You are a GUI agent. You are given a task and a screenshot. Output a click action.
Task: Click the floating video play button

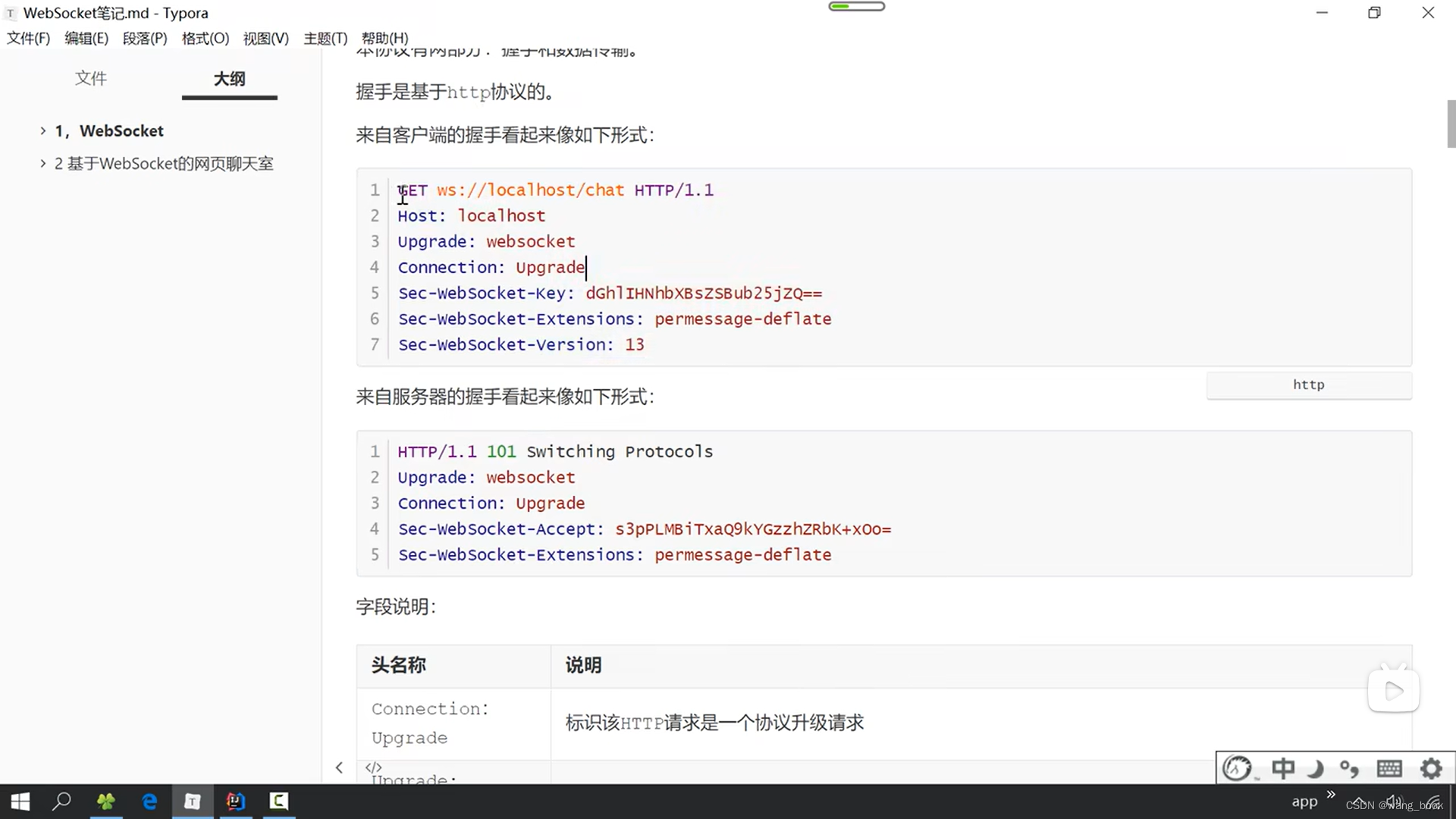(x=1394, y=691)
